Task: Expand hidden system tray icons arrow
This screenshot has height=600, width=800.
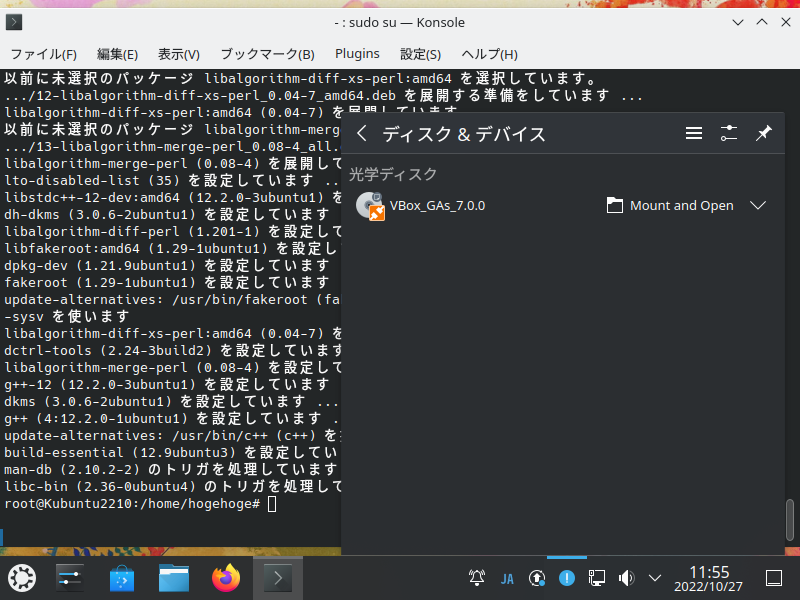Action: click(x=655, y=578)
